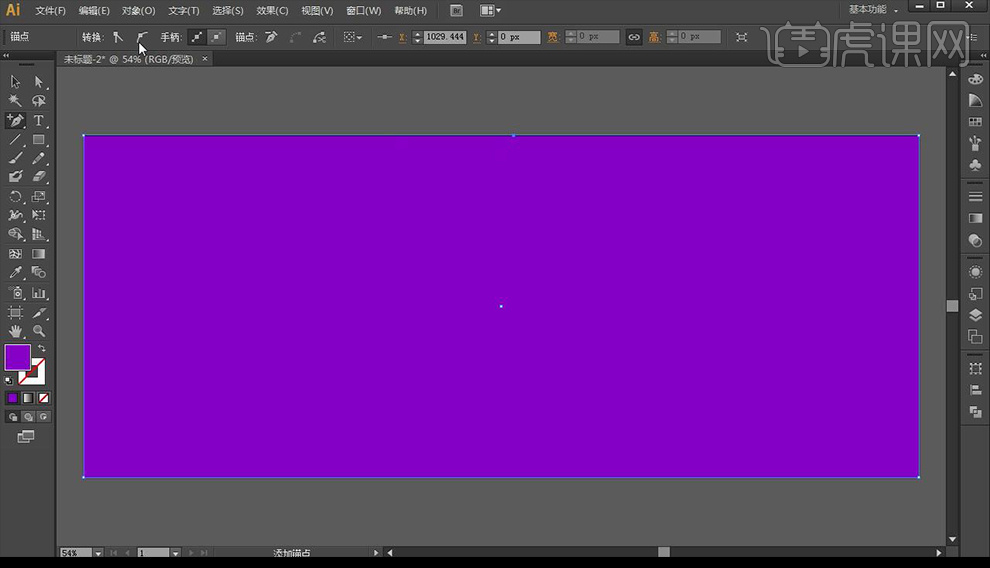990x568 pixels.
Task: Convert selected anchor points to smooth
Action: (x=141, y=37)
